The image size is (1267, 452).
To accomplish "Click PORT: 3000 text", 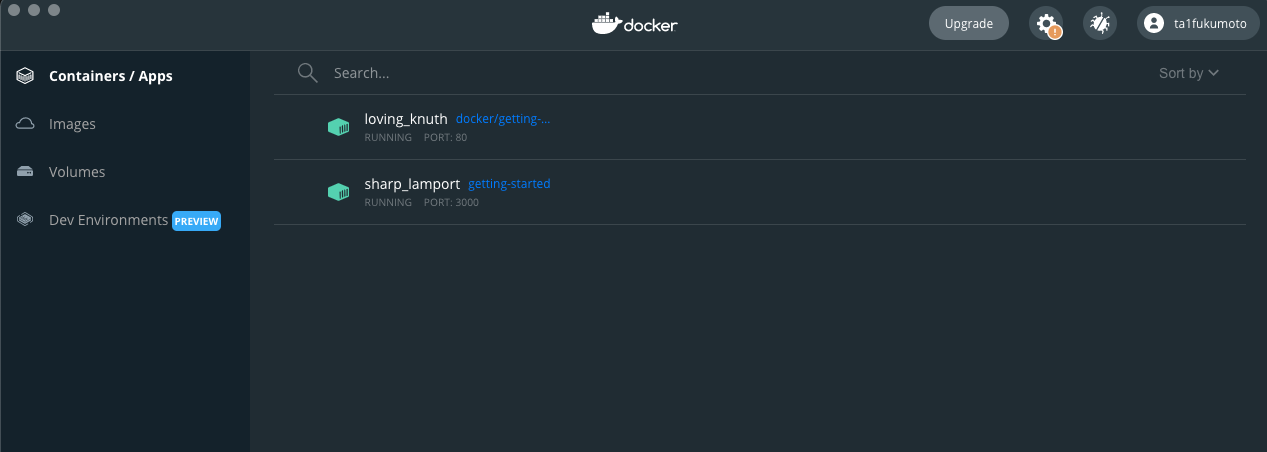I will [x=451, y=203].
